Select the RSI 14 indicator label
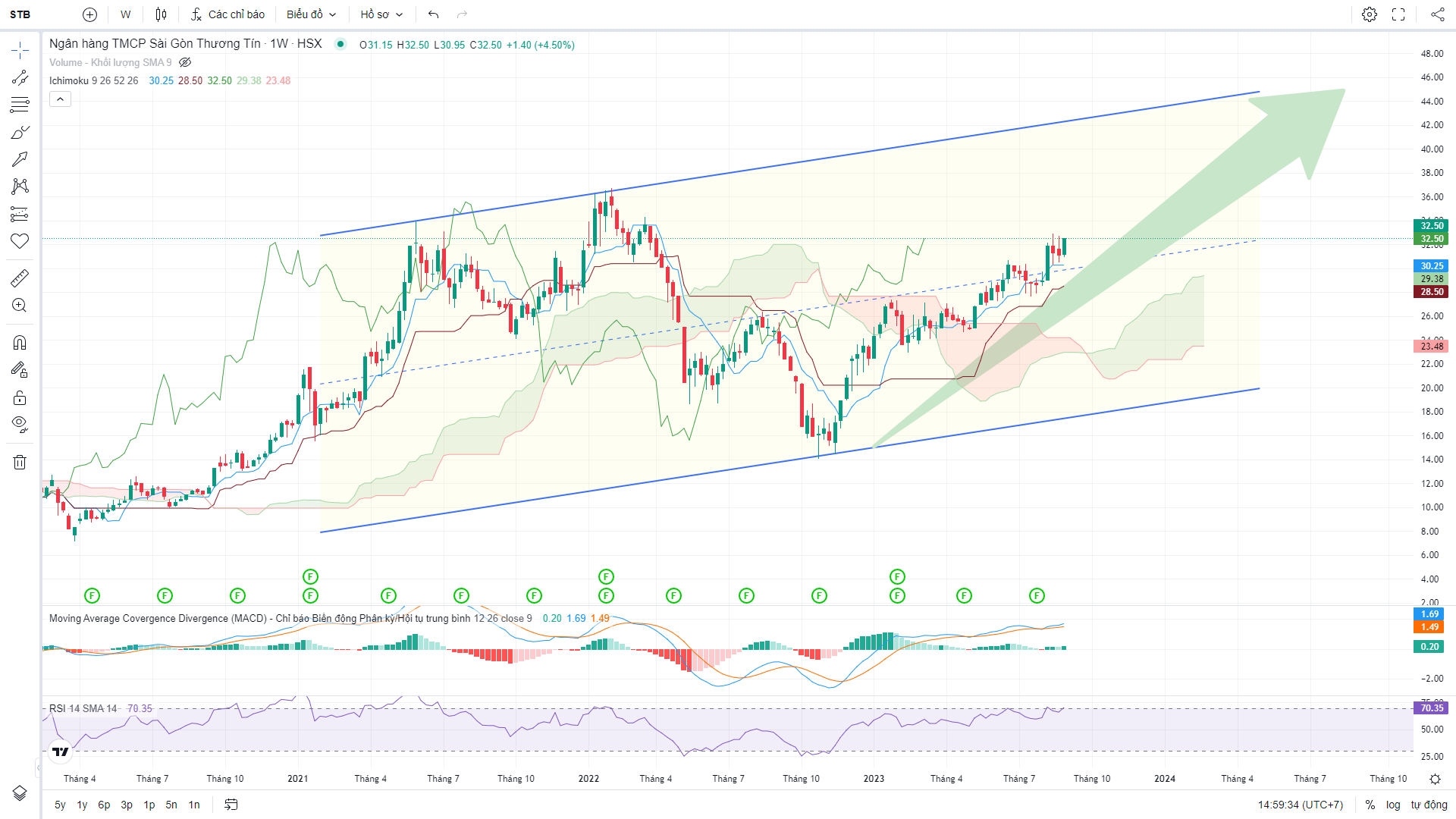Image resolution: width=1456 pixels, height=819 pixels. pos(83,708)
